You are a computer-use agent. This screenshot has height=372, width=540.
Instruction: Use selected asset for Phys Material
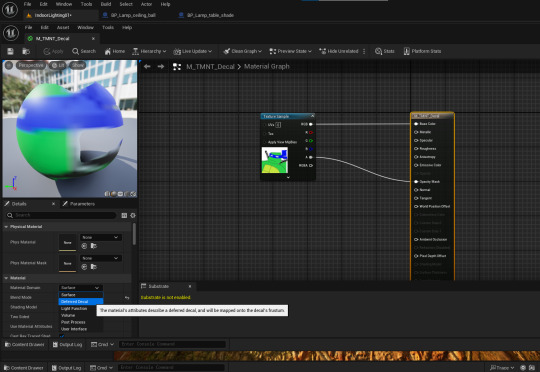[84, 246]
